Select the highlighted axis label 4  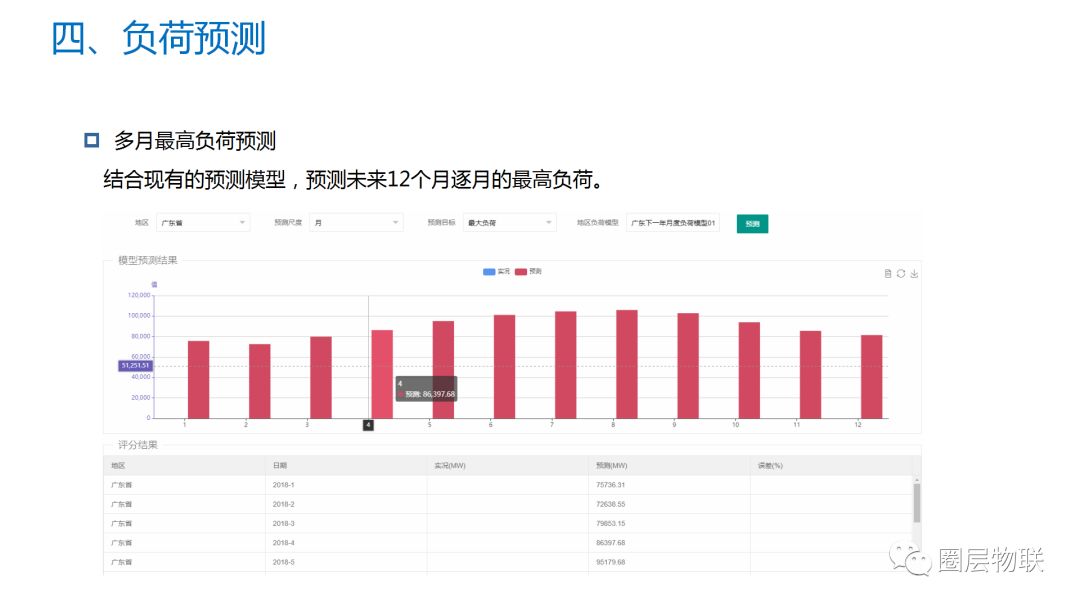pos(368,426)
